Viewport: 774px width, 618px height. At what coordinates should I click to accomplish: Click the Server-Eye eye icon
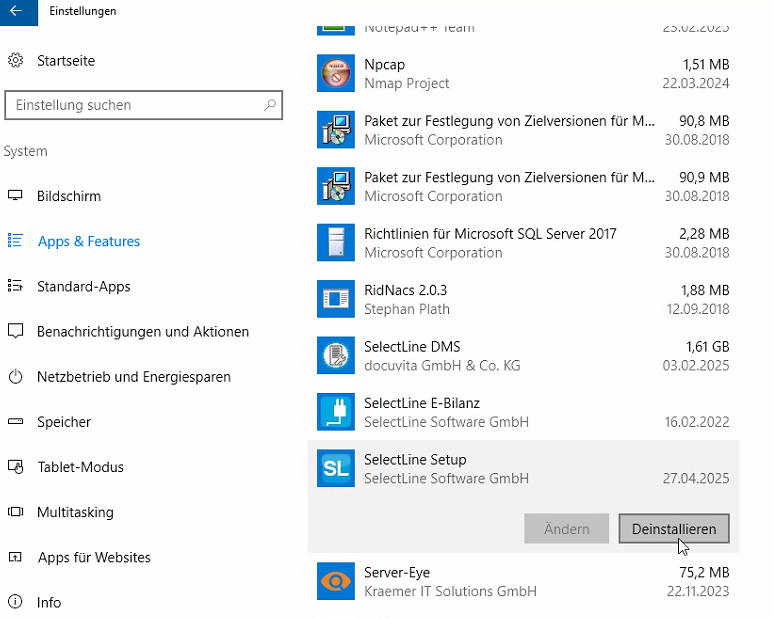[336, 581]
